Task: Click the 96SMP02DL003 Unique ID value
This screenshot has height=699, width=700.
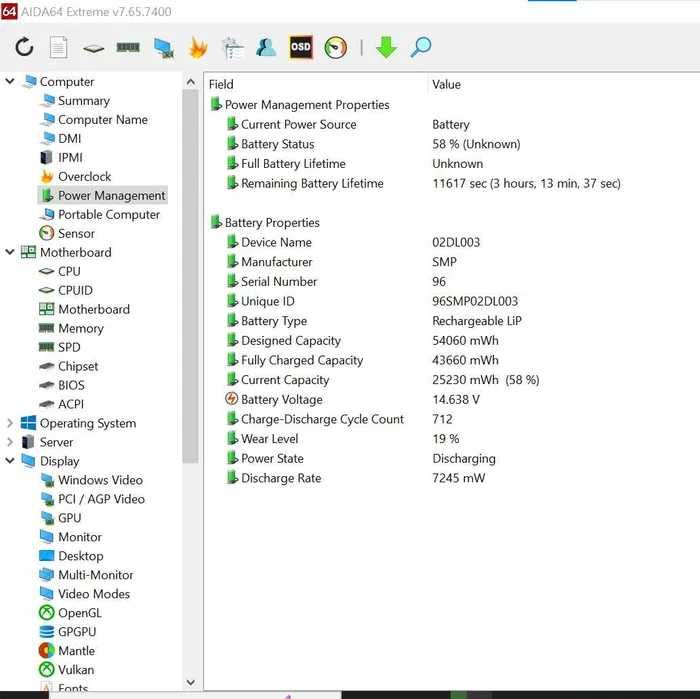Action: [475, 301]
